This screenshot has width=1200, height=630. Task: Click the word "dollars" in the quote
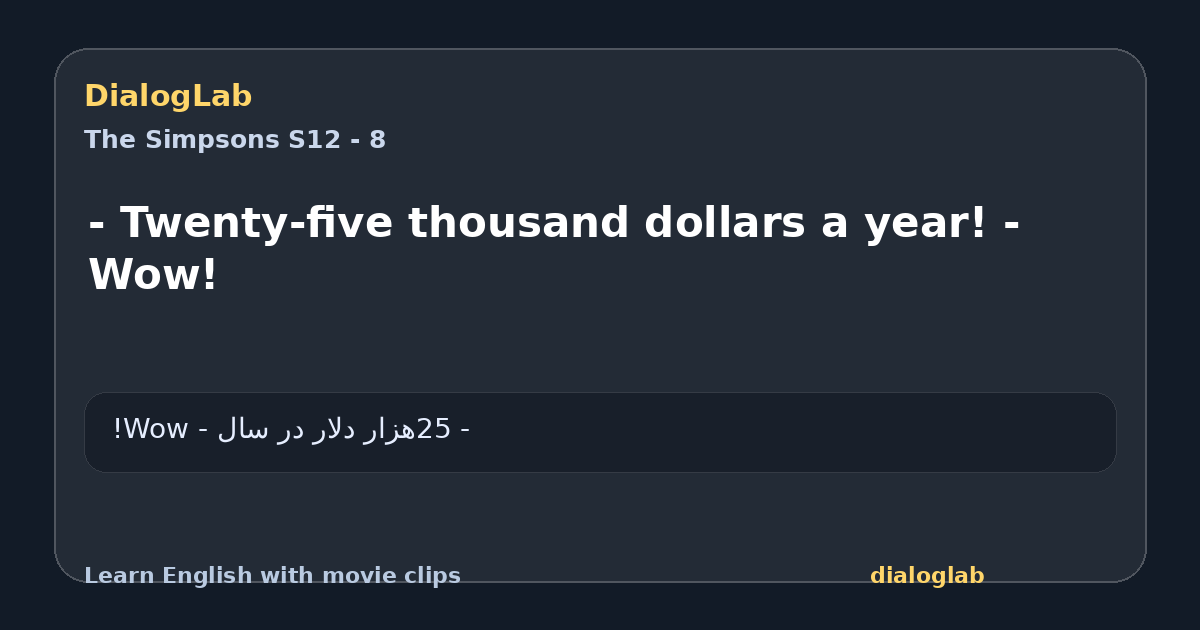pyautogui.click(x=724, y=224)
